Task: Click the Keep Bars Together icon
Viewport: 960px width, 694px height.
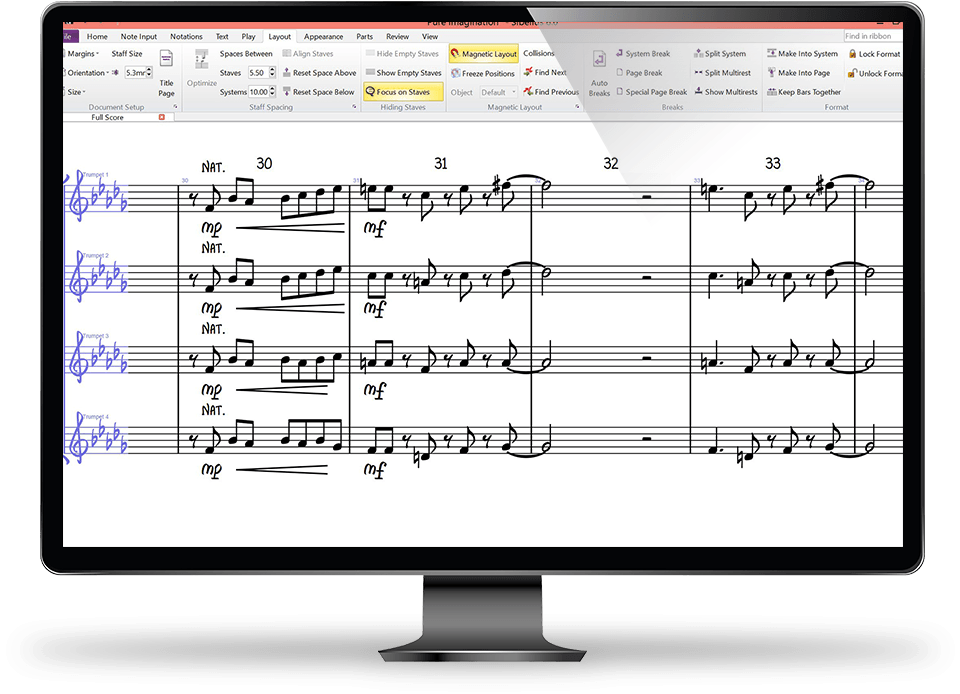Action: (x=771, y=92)
